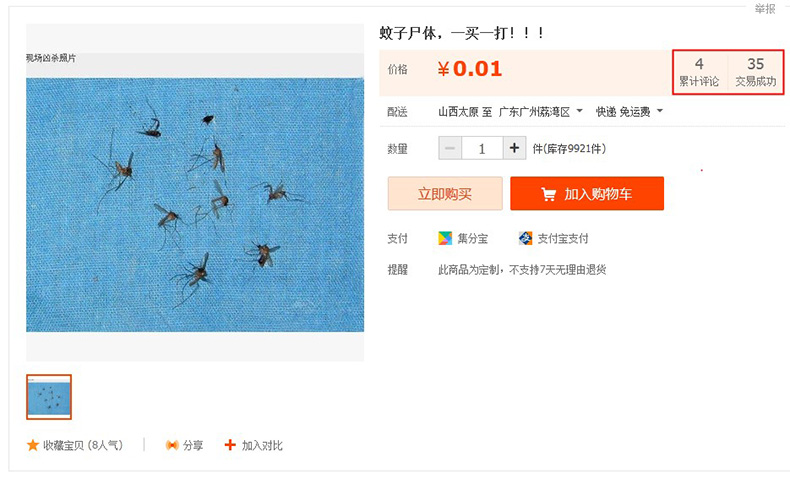Click into the quantity input field
The width and height of the screenshot is (790, 479).
[482, 148]
